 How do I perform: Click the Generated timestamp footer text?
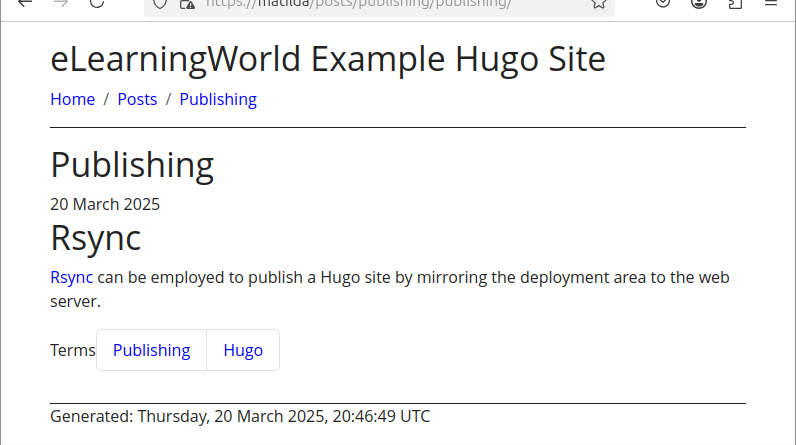point(240,416)
